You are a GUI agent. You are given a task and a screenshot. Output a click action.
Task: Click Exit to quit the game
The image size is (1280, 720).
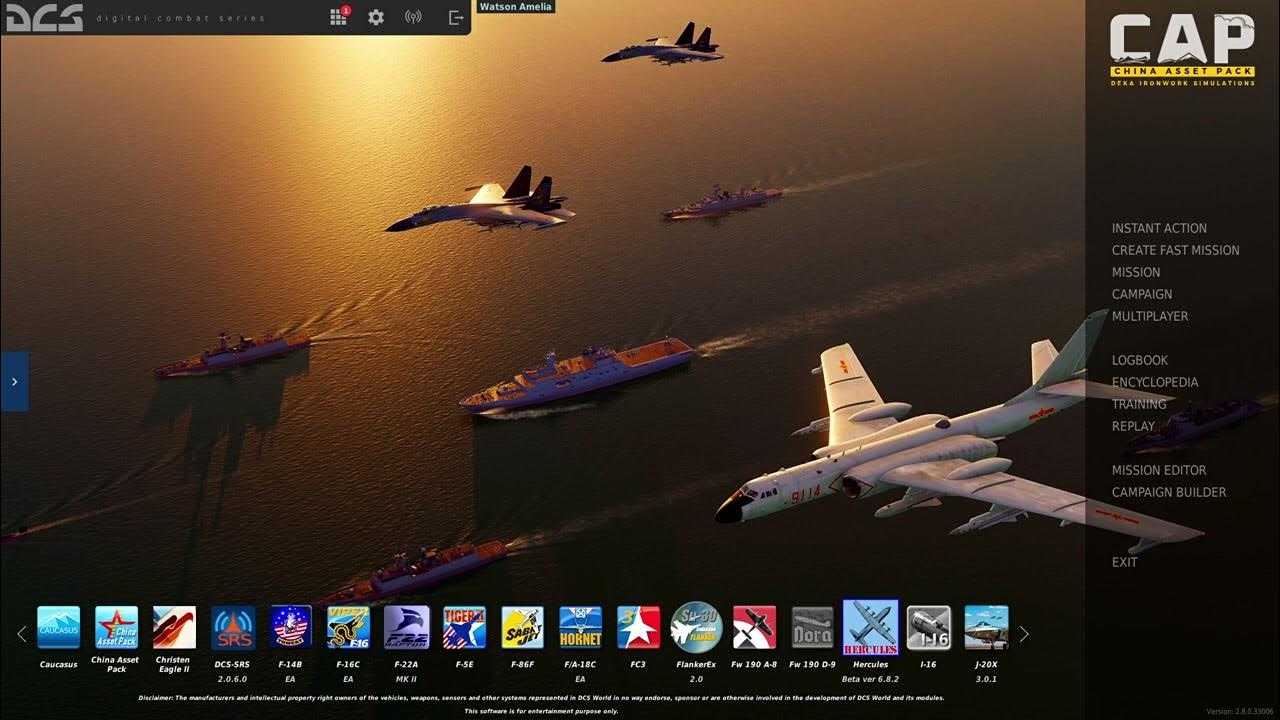(1125, 562)
